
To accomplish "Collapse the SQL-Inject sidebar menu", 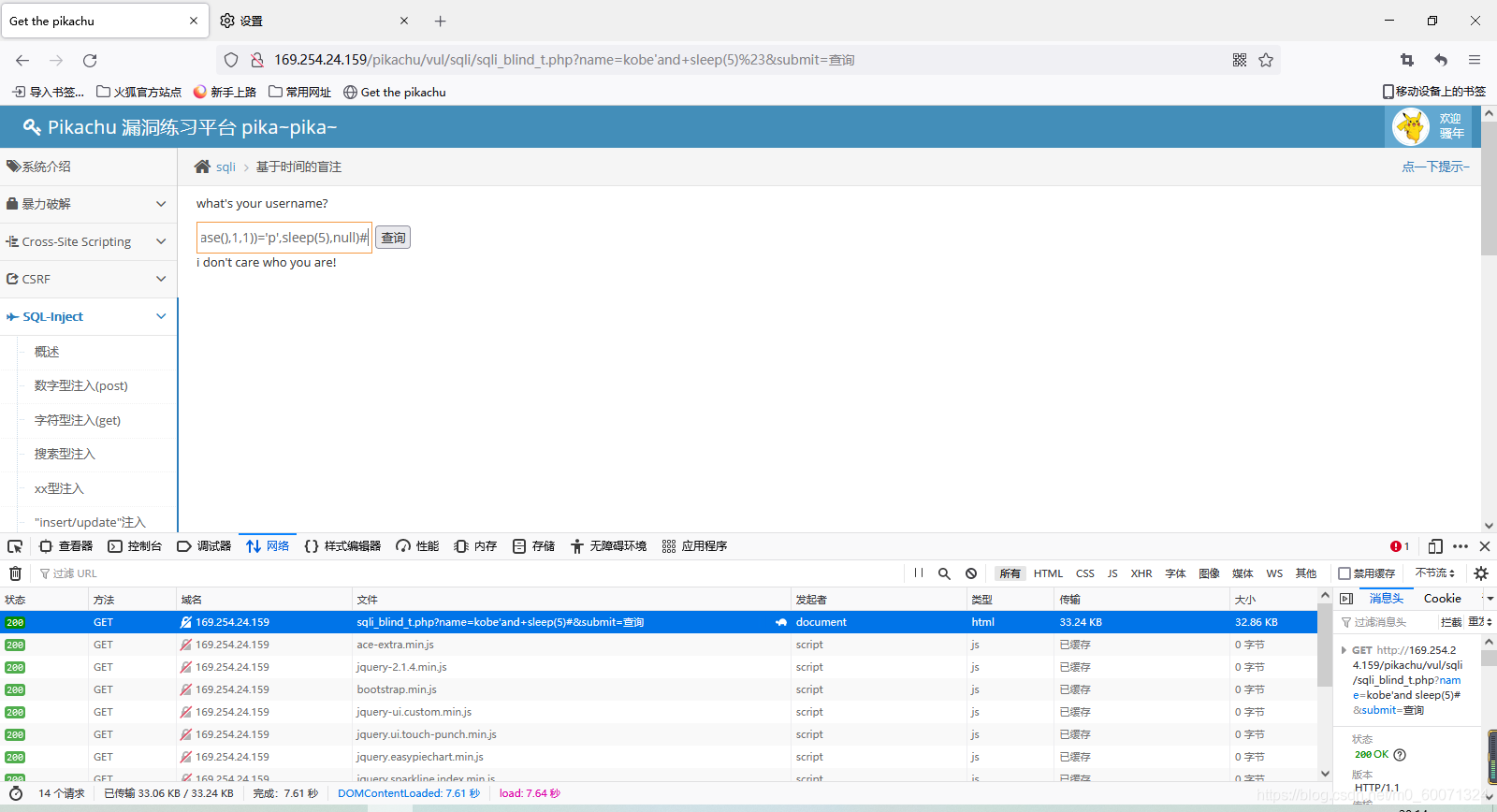I will pyautogui.click(x=89, y=316).
